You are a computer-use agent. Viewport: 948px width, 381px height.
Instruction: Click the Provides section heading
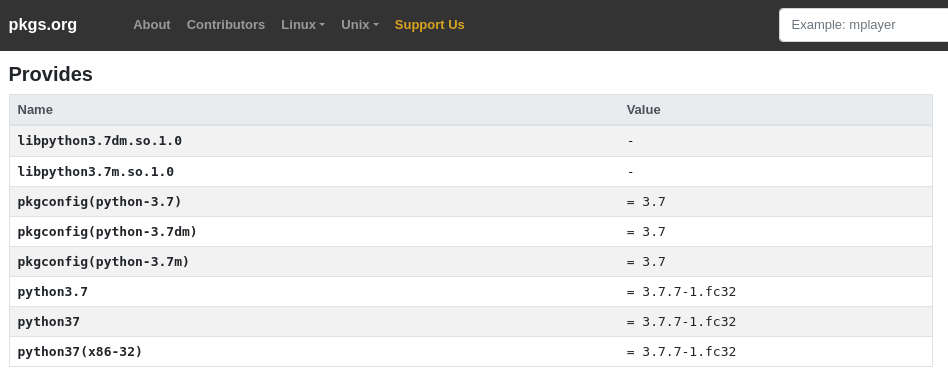51,74
